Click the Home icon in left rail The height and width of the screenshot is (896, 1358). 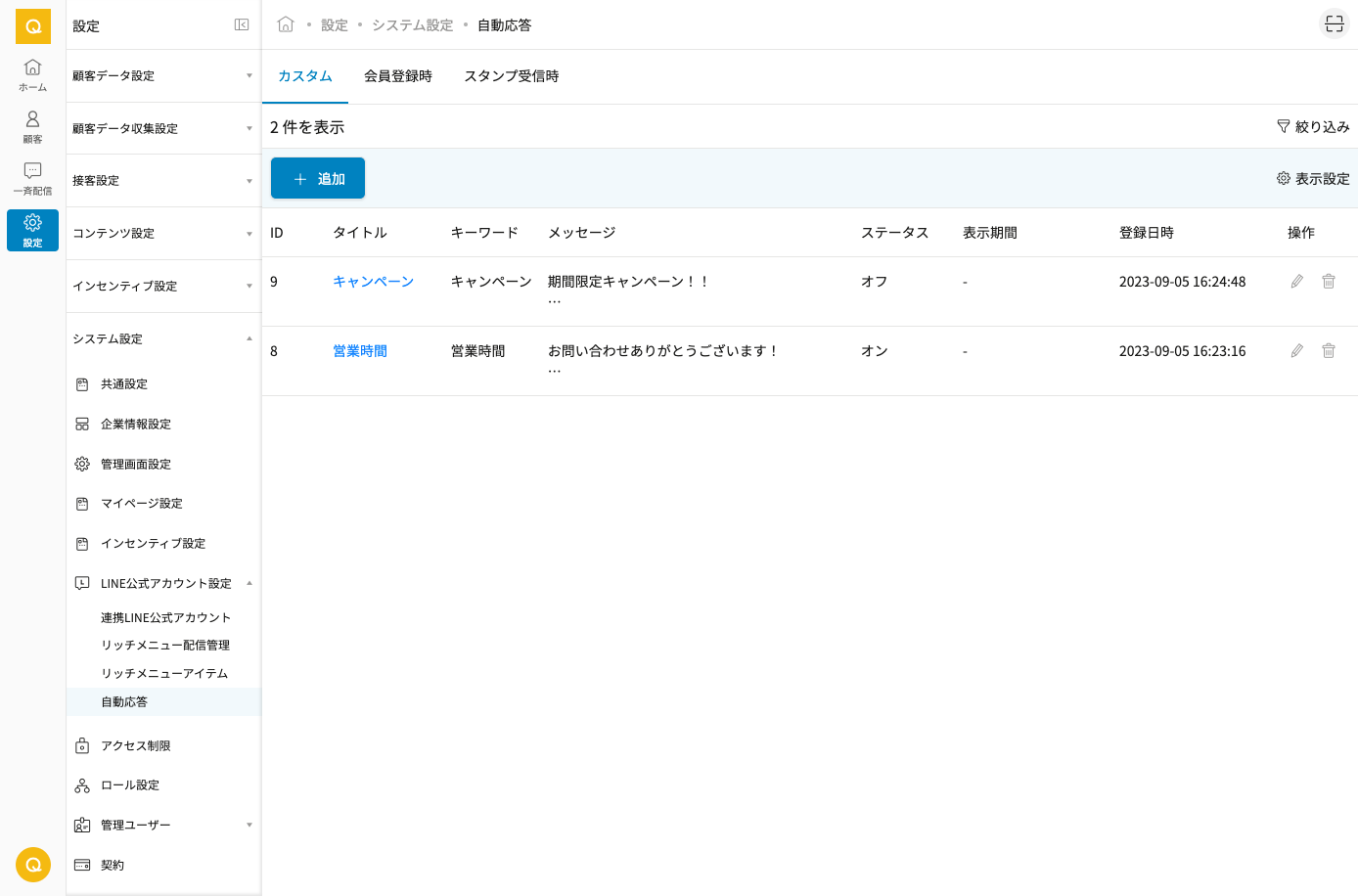click(x=32, y=74)
